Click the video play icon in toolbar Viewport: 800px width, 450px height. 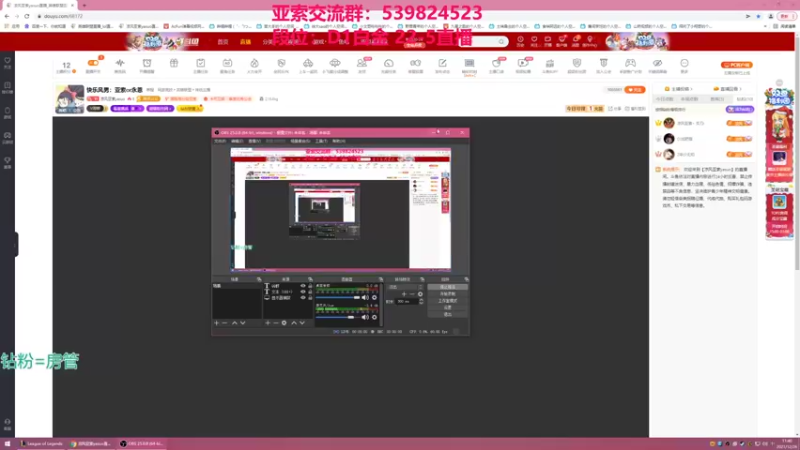tap(522, 63)
